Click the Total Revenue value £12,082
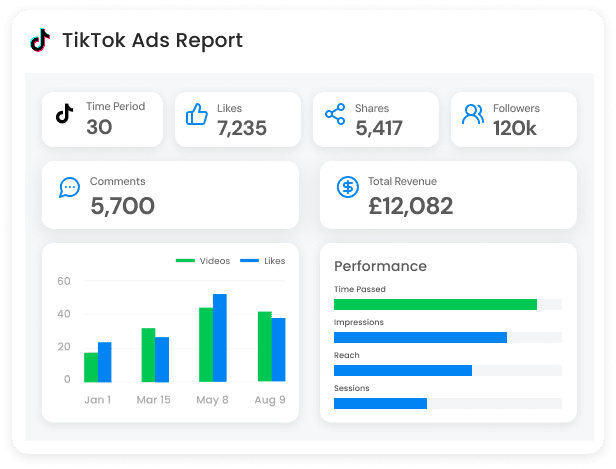This screenshot has width=616, height=469. [411, 206]
